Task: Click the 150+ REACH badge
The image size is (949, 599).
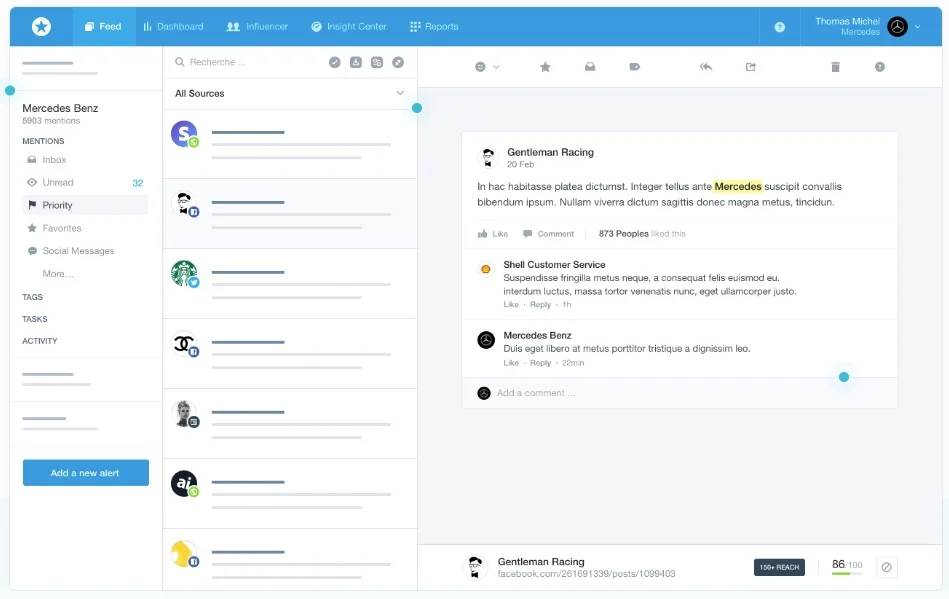Action: [x=779, y=568]
